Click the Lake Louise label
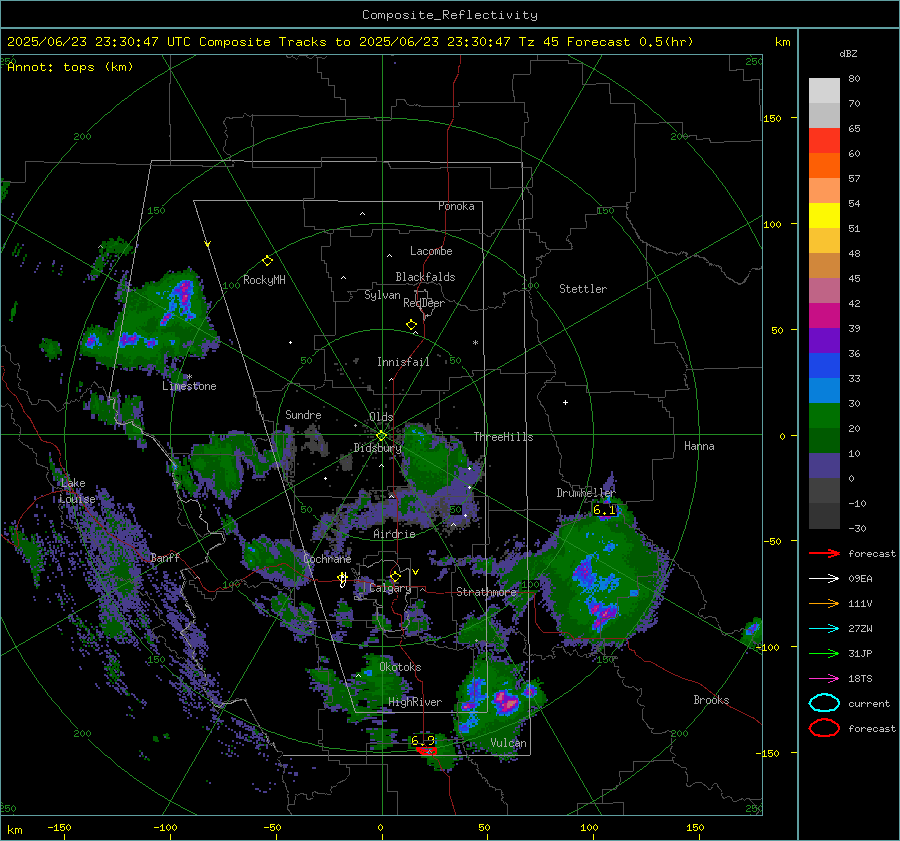This screenshot has width=900, height=841. point(77,491)
